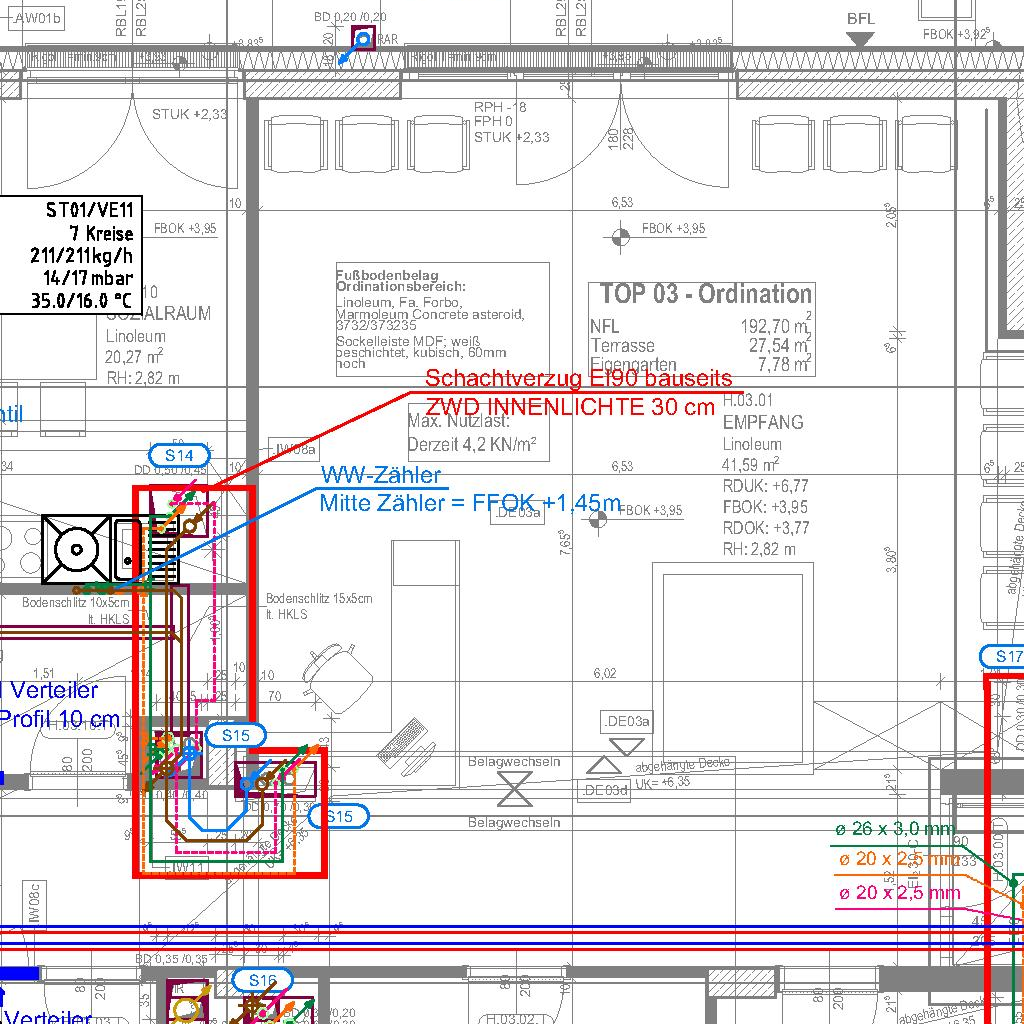This screenshot has width=1024, height=1024.
Task: Click the 'Derzeit 4,2 KN/m²' value
Action: [x=472, y=445]
